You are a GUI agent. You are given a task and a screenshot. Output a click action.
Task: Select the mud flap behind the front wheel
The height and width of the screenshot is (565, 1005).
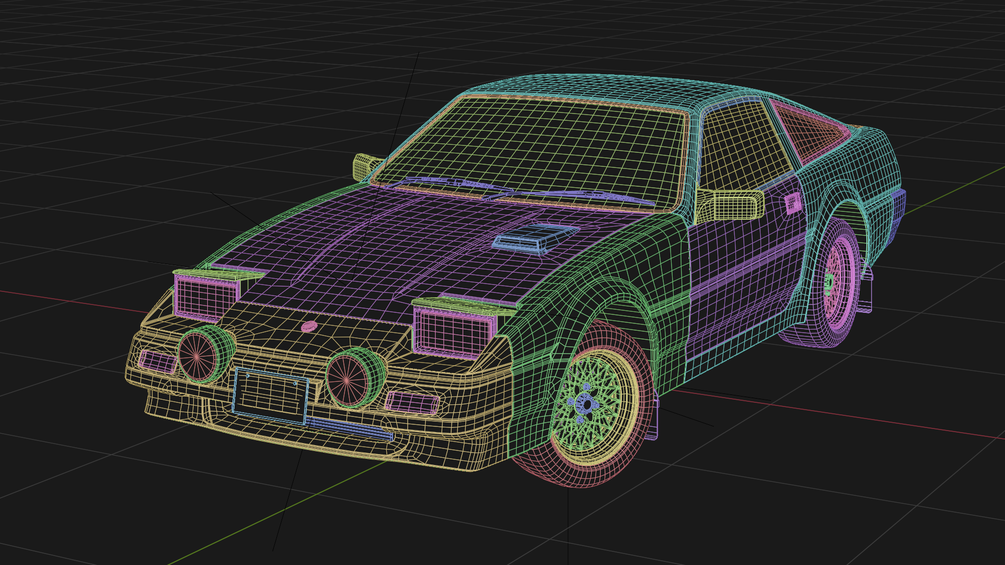pos(654,416)
